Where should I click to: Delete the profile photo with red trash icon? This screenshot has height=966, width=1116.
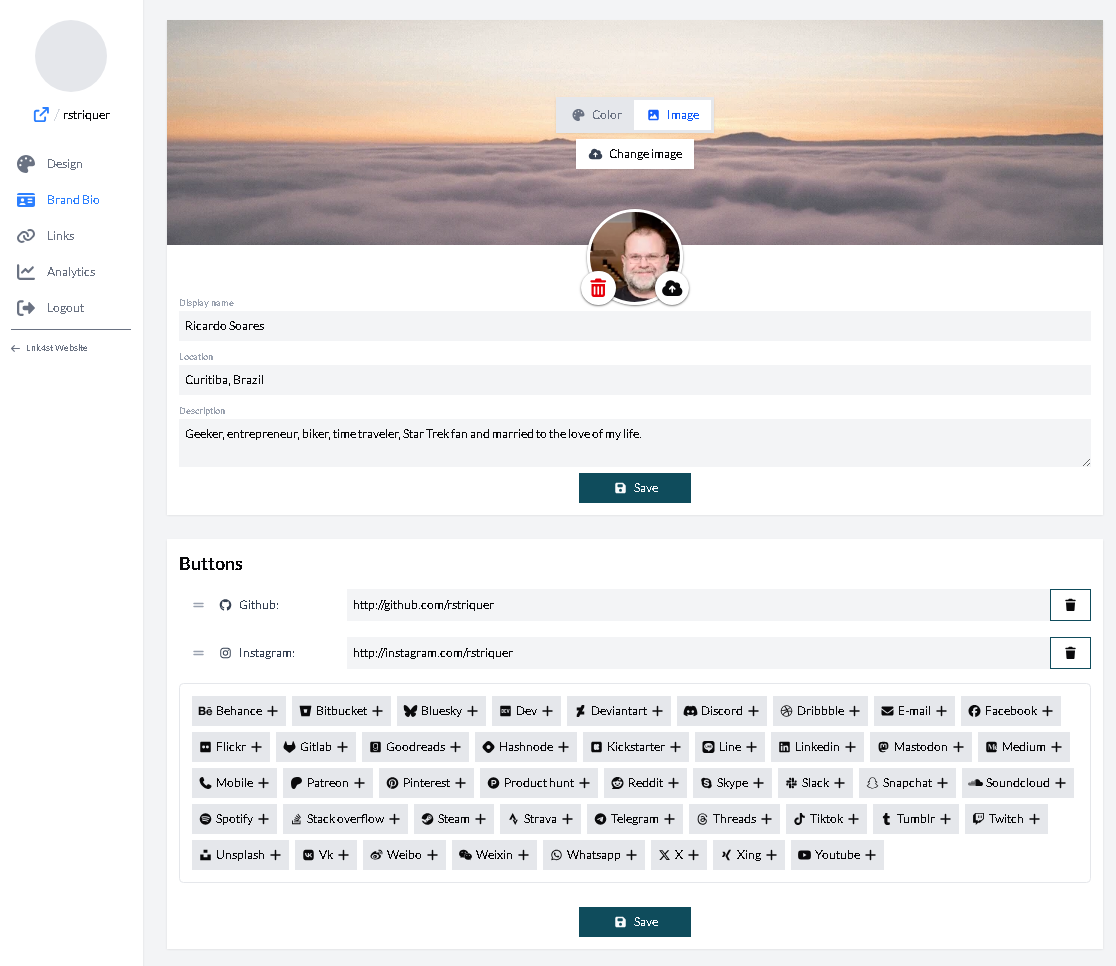pyautogui.click(x=599, y=288)
